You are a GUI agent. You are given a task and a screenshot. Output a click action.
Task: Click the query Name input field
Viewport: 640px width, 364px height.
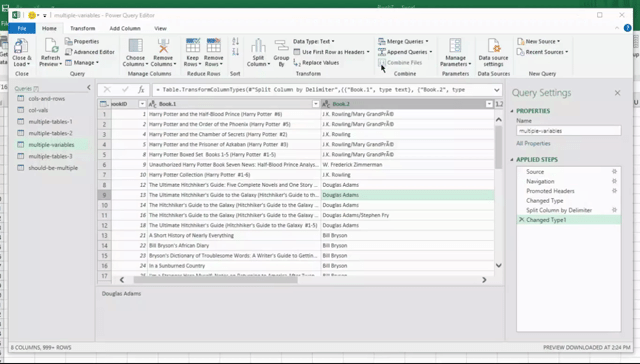click(x=569, y=131)
